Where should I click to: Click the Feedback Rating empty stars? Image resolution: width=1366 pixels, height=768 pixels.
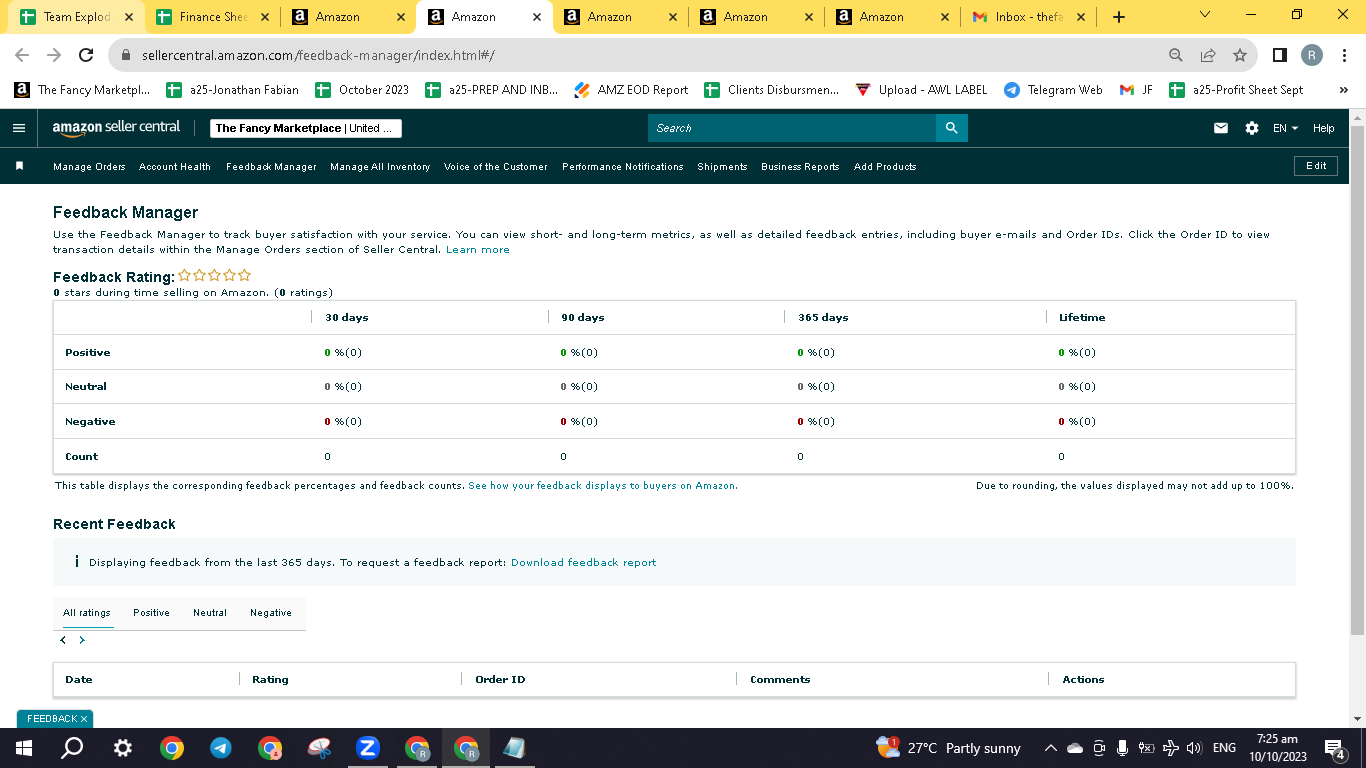tap(215, 276)
